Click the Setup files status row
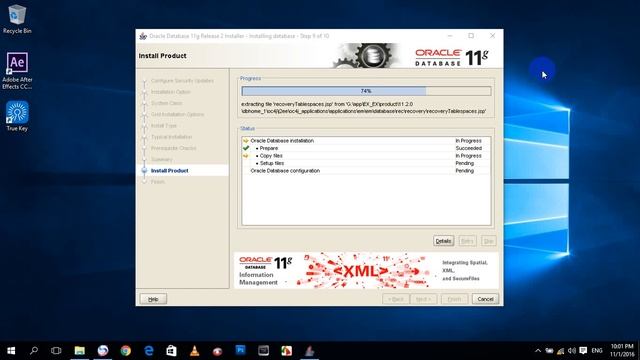 coord(366,163)
